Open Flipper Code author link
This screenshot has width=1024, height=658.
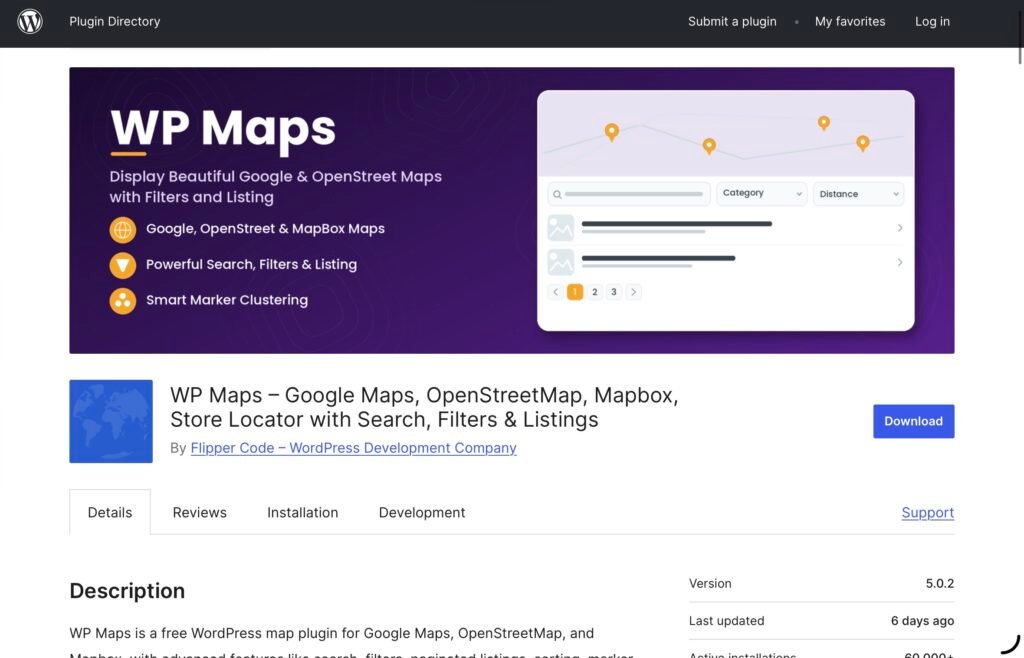tap(353, 448)
